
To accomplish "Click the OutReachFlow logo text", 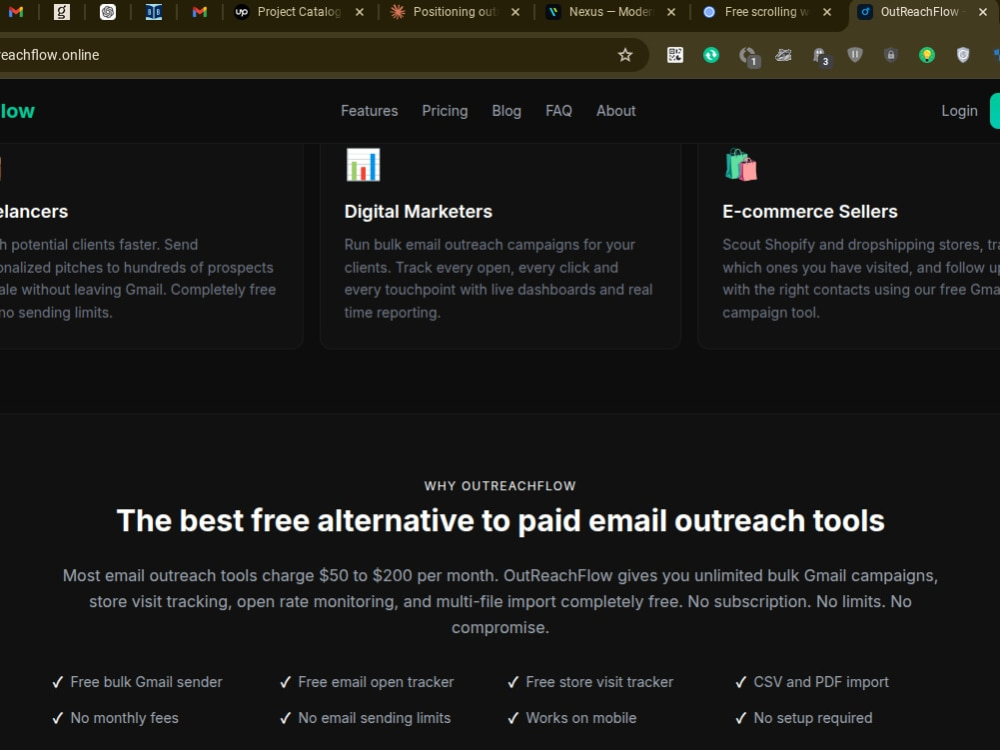I will click(x=17, y=111).
